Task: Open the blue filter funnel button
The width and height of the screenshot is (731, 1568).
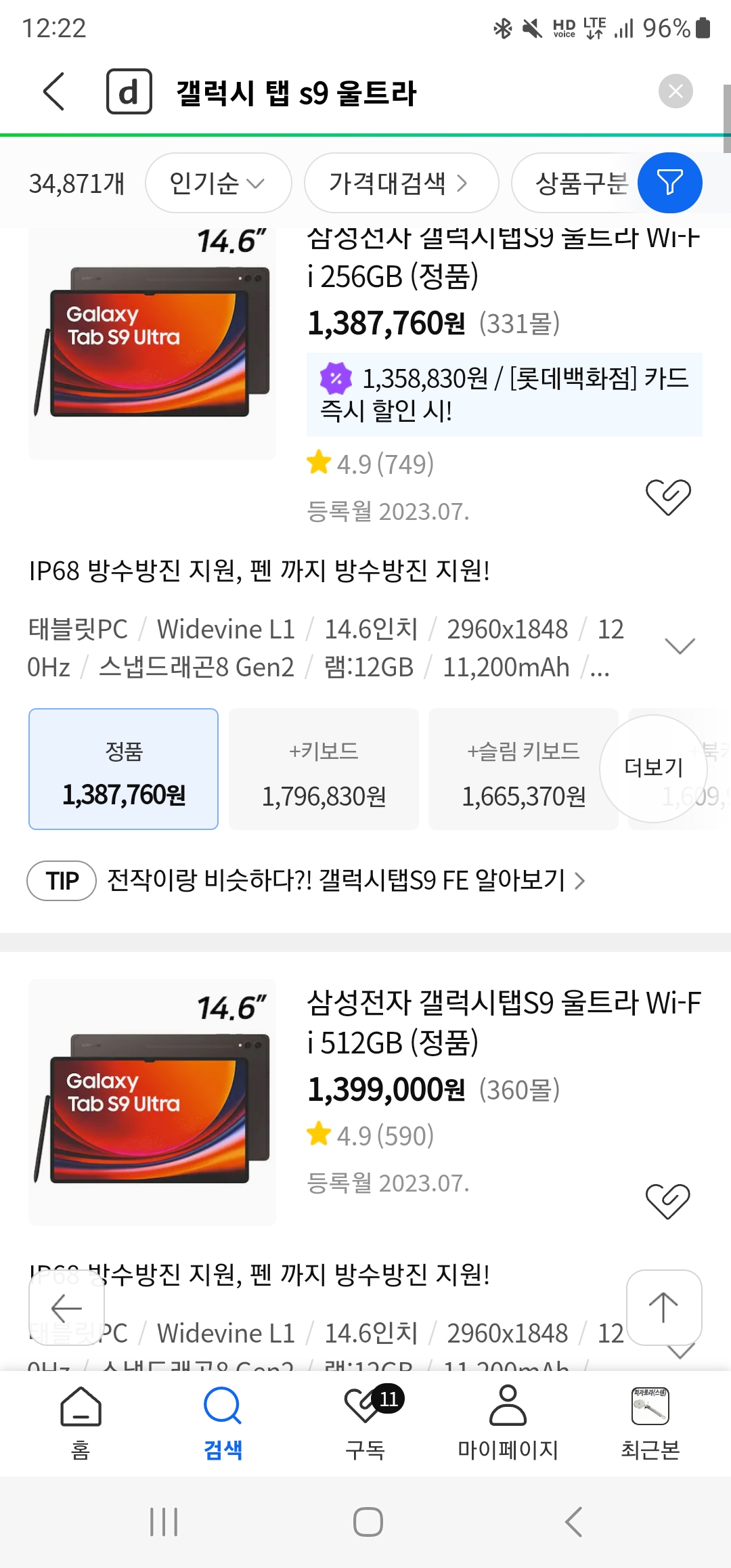Action: [x=669, y=183]
